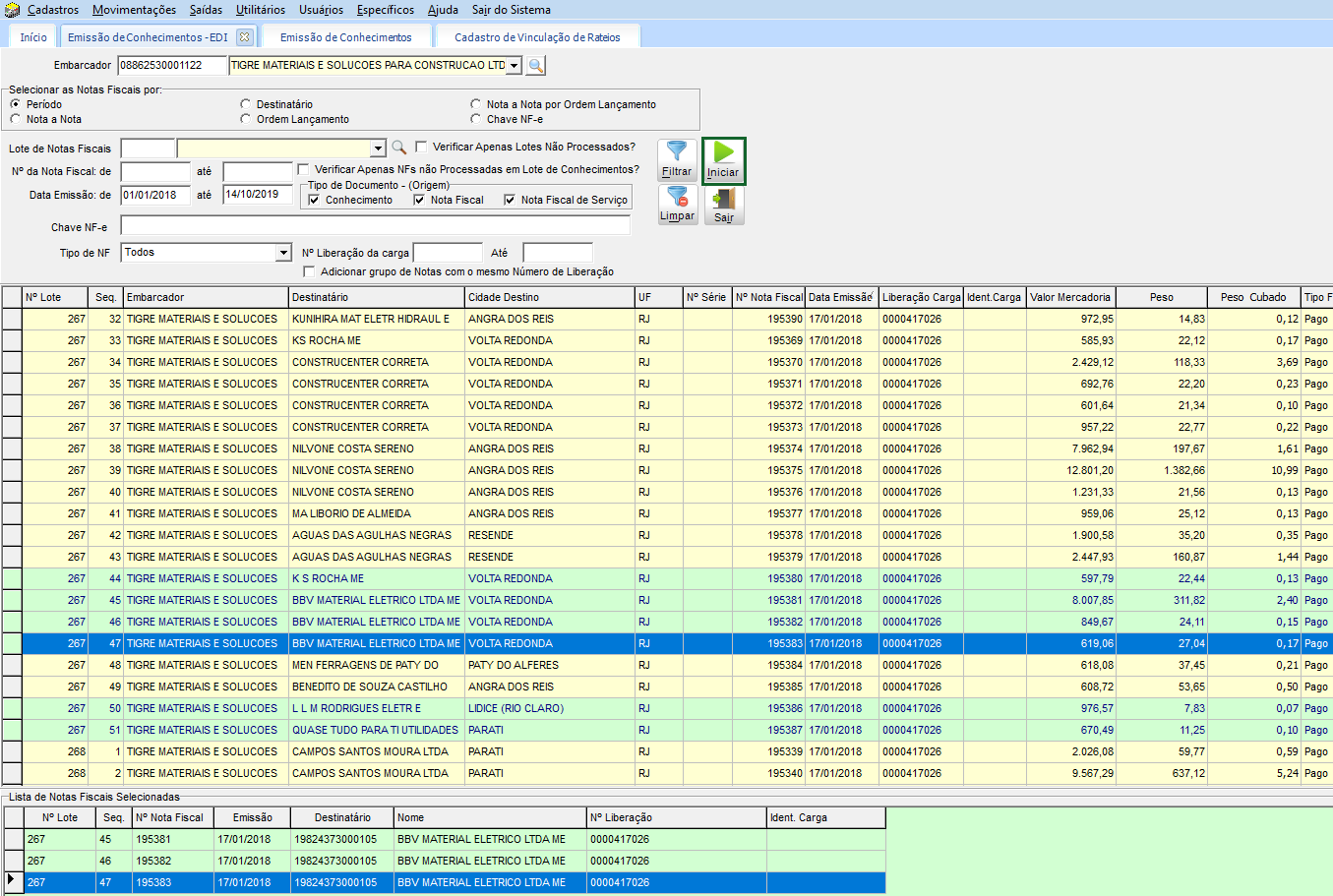Image resolution: width=1333 pixels, height=896 pixels.
Task: Click the Chave NF-e input field
Action: pyautogui.click(x=375, y=226)
